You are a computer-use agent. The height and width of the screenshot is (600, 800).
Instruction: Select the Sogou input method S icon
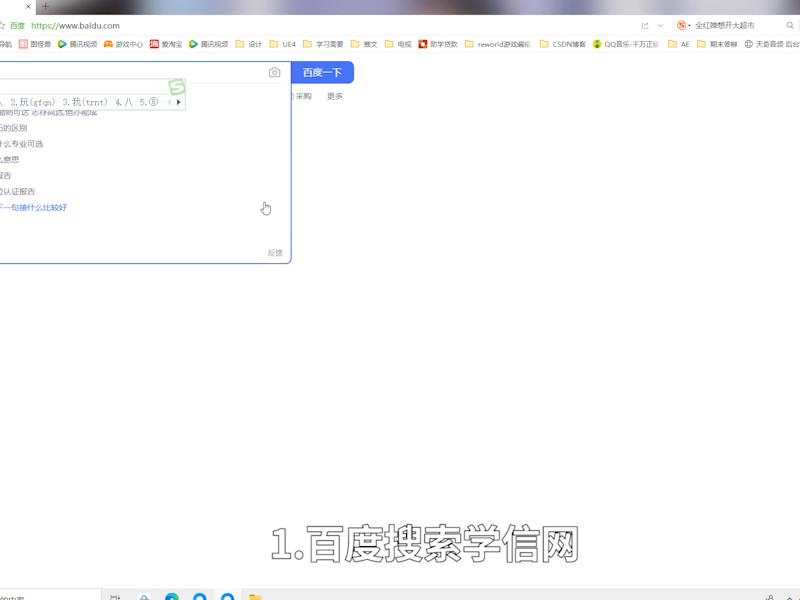[x=176, y=86]
